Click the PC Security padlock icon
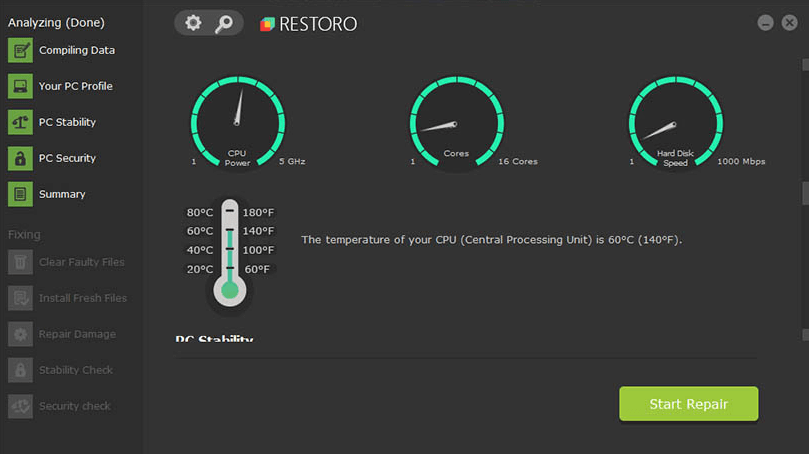This screenshot has height=454, width=809. (20, 158)
